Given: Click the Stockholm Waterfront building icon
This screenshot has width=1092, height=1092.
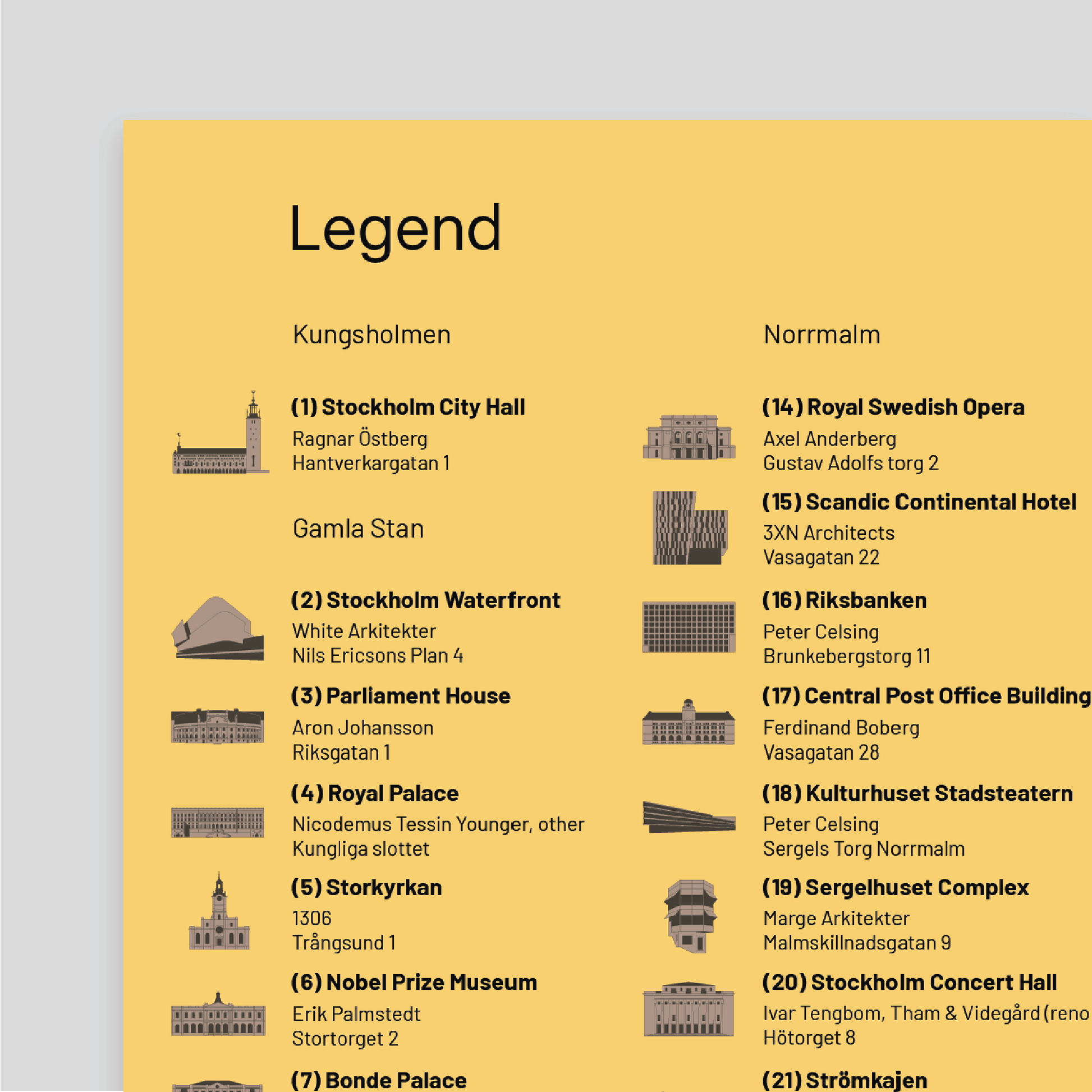Looking at the screenshot, I should 218,628.
